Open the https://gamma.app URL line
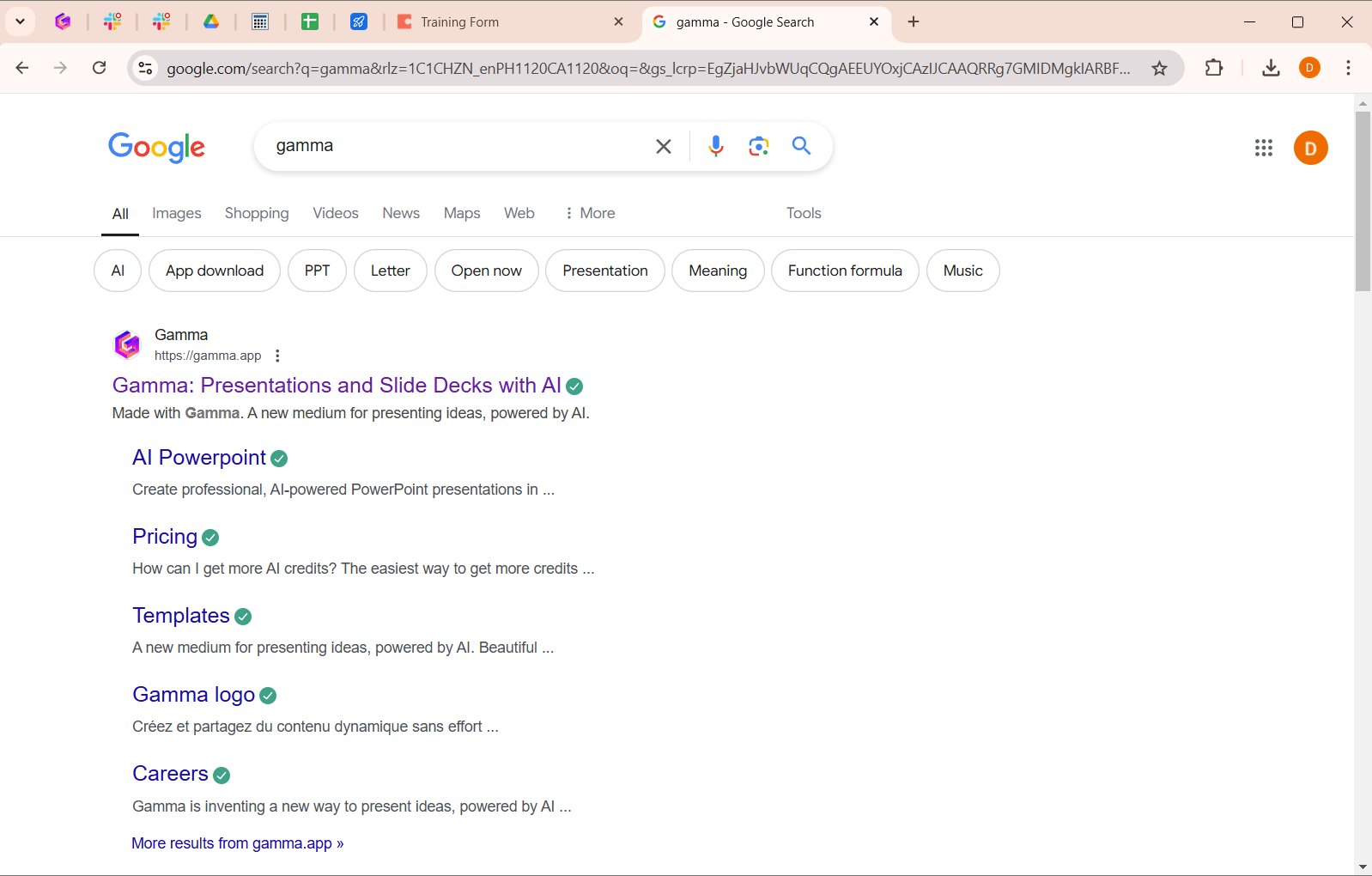 (208, 356)
